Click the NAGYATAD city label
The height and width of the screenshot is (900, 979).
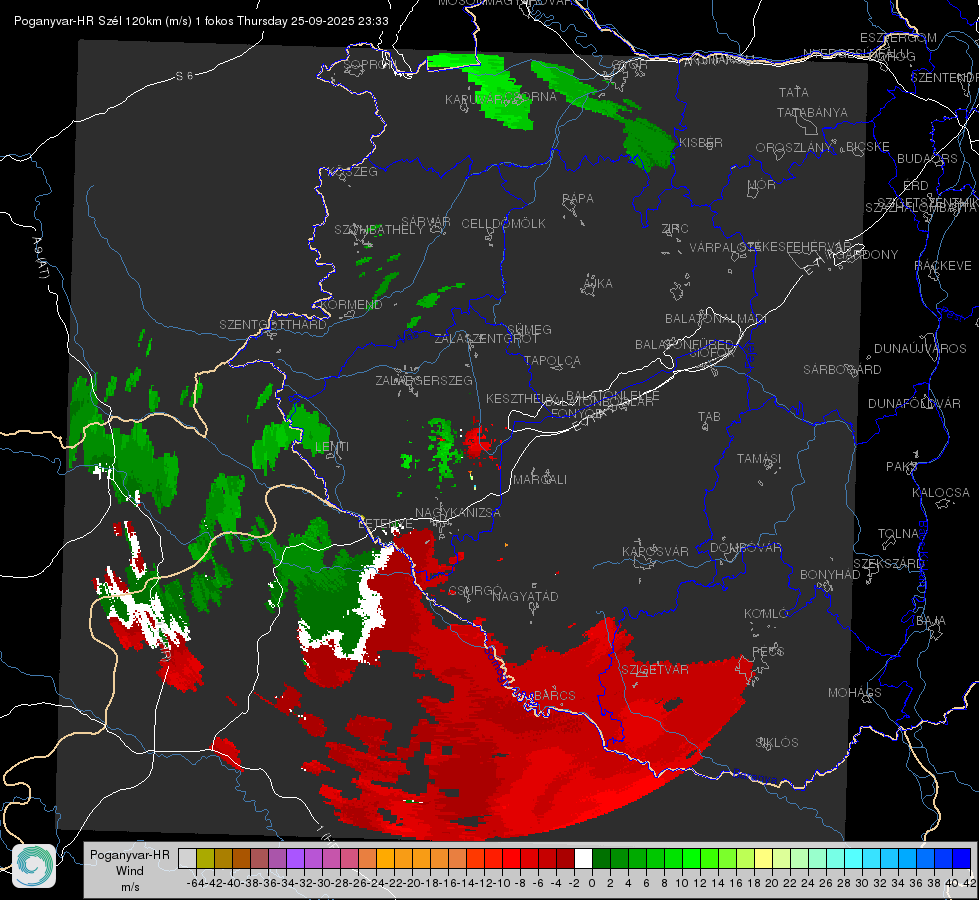pos(525,596)
